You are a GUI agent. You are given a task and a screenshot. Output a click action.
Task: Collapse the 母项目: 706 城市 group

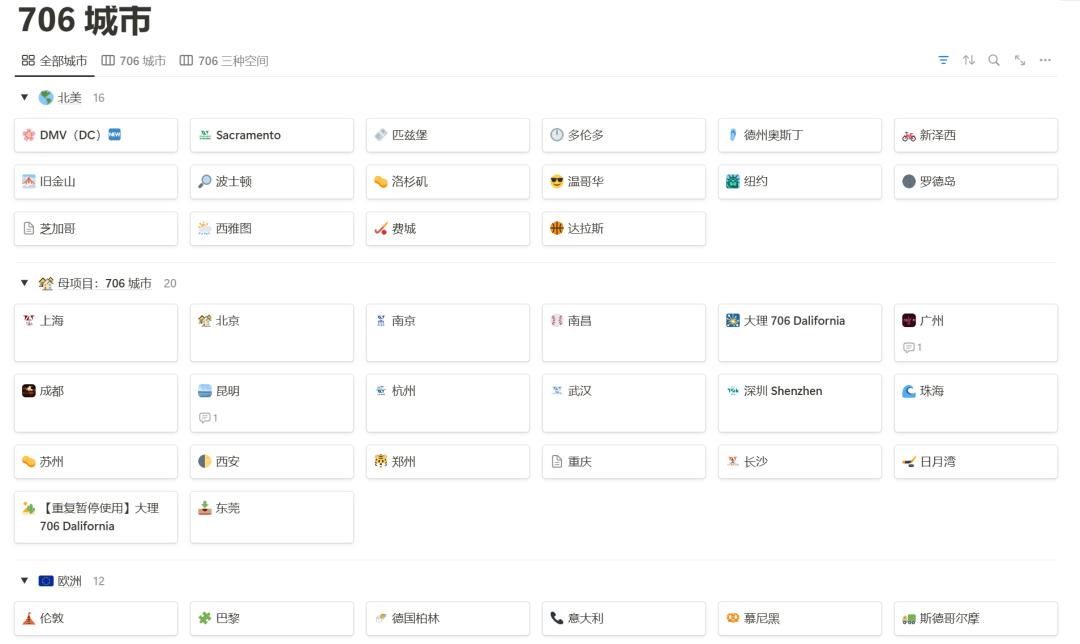[25, 283]
